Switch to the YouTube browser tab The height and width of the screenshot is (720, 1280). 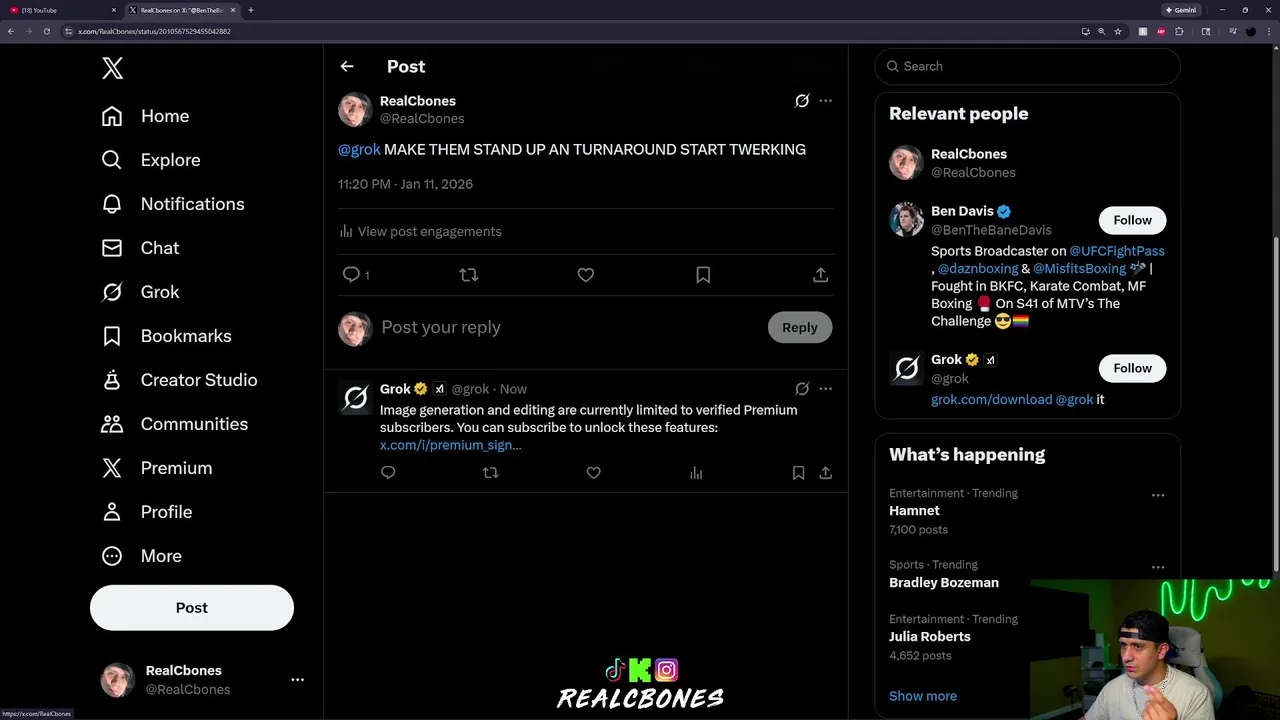click(x=60, y=10)
